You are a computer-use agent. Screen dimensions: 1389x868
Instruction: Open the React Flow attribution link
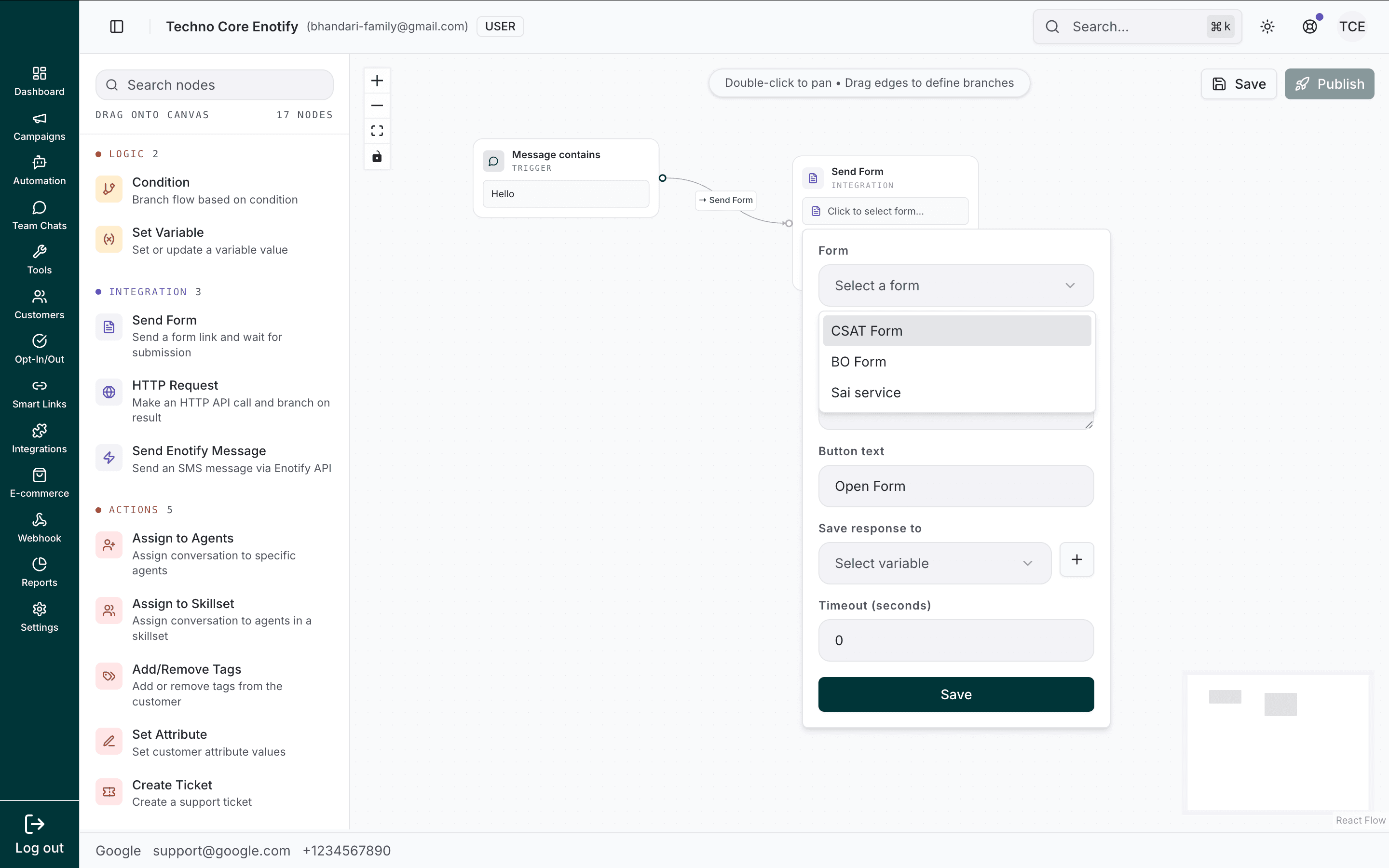point(1360,820)
